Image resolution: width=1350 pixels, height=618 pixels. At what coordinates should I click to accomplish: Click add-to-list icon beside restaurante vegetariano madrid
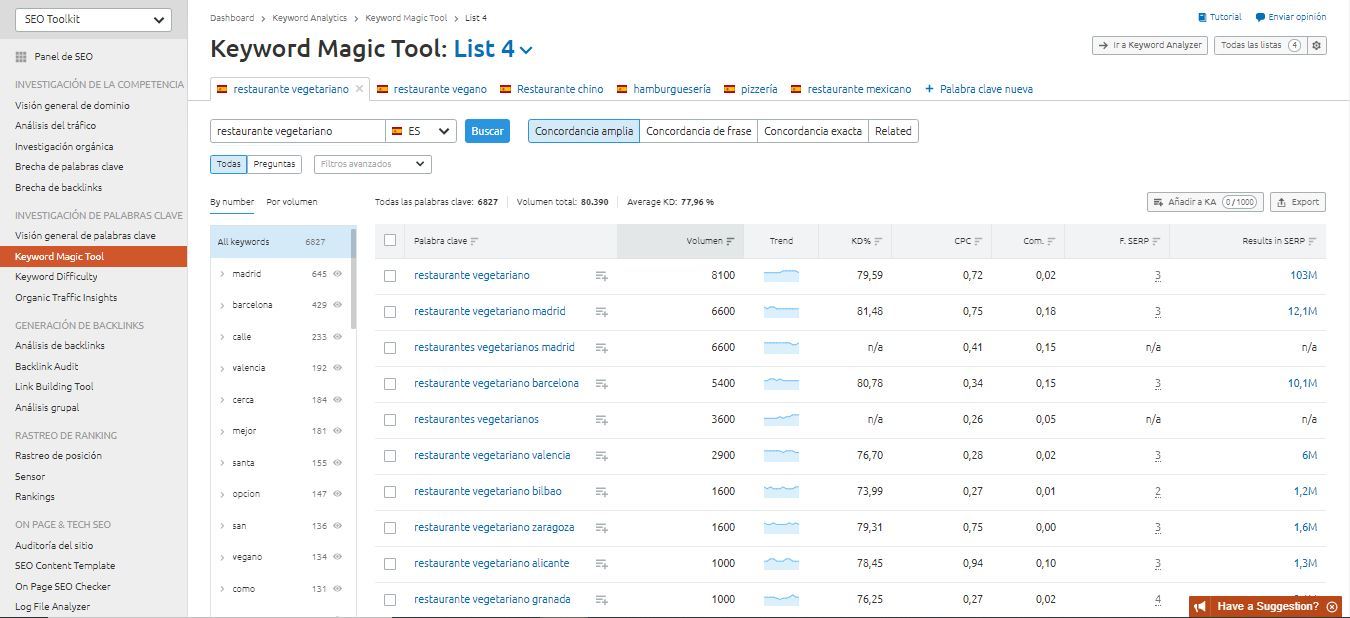coord(601,312)
